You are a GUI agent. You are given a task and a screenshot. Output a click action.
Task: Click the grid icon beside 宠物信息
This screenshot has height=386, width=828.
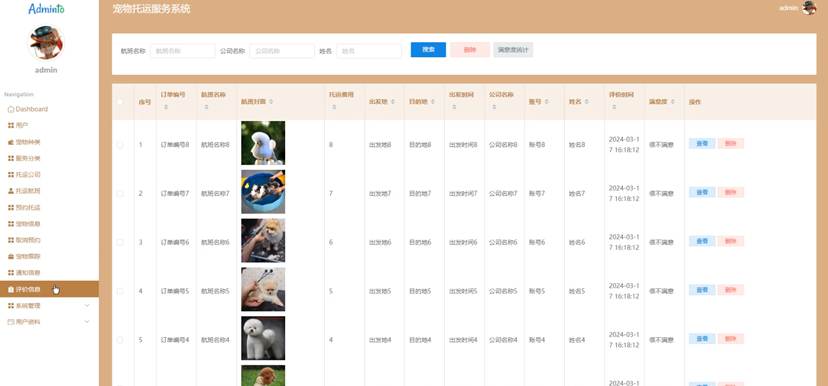click(x=11, y=224)
